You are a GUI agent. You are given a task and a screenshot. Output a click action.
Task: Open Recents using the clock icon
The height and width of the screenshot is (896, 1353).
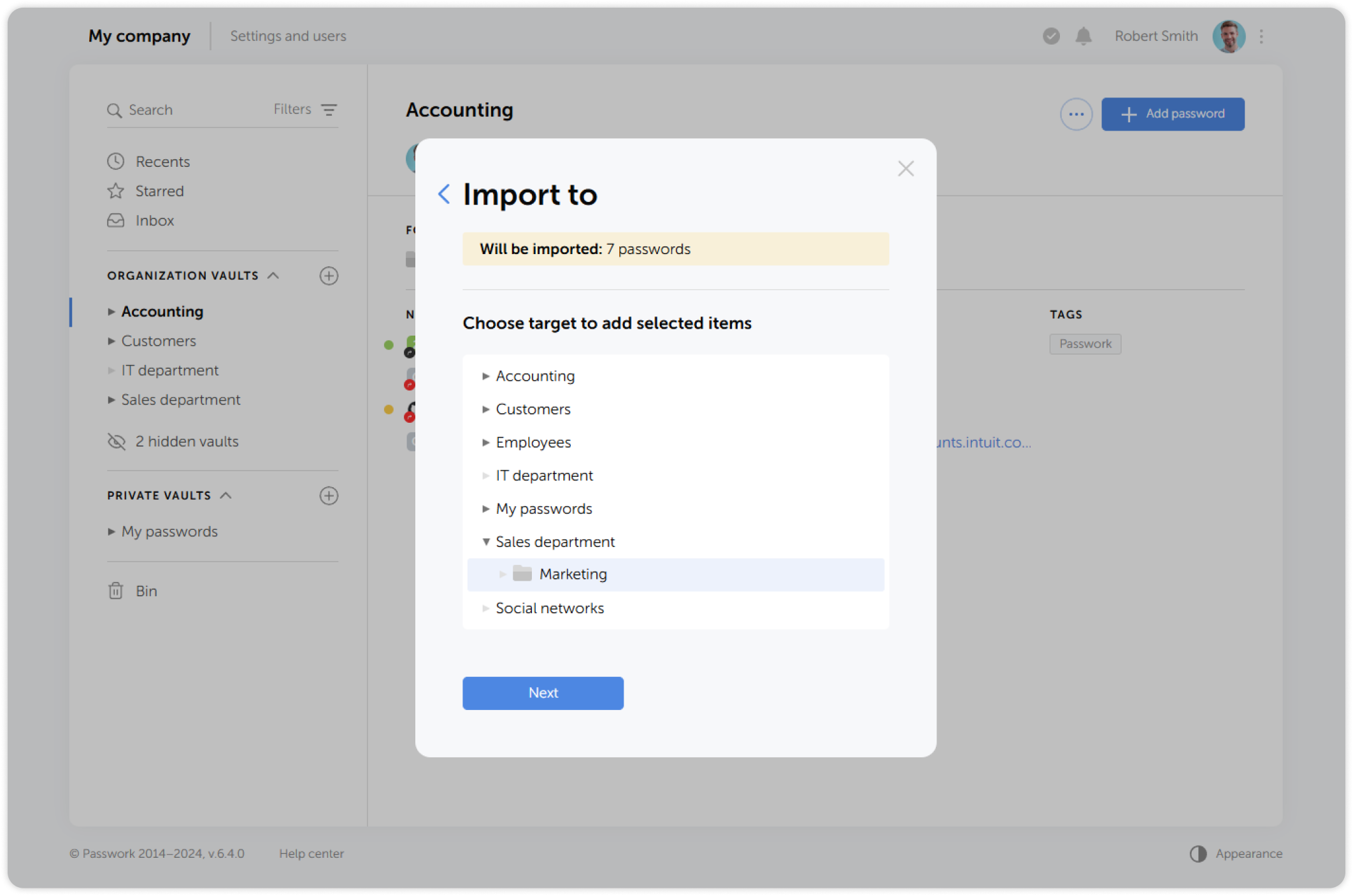click(115, 161)
